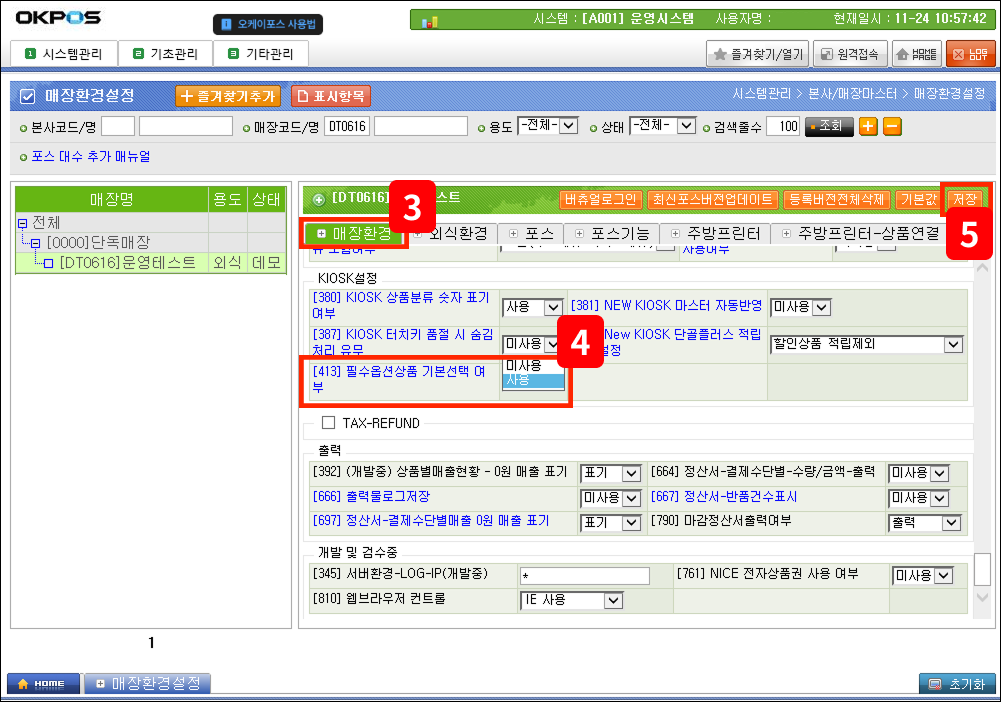Click the orange plus icon beside 조회
Screen dimensions: 1001x702
pos(868,126)
